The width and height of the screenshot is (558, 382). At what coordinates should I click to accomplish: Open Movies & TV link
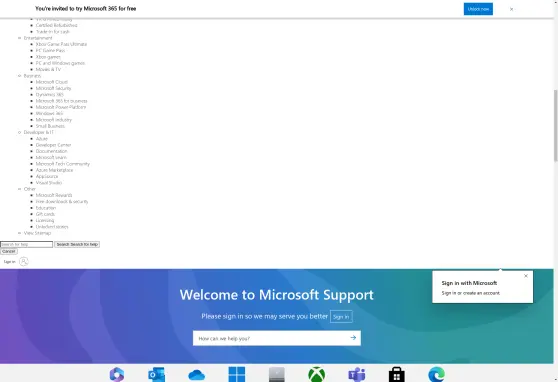[x=48, y=69]
